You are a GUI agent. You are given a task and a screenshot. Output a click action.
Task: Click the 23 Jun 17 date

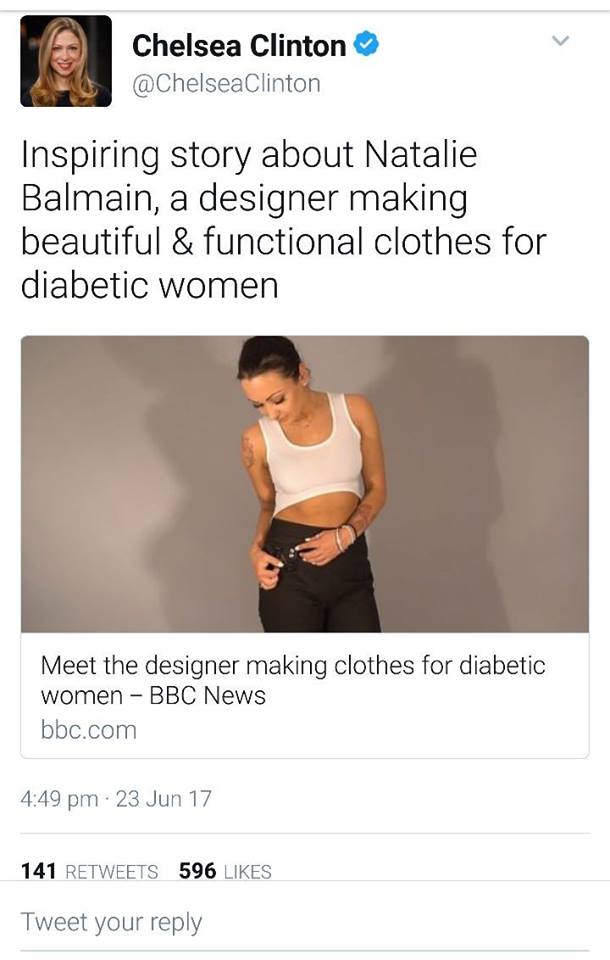click(x=164, y=798)
